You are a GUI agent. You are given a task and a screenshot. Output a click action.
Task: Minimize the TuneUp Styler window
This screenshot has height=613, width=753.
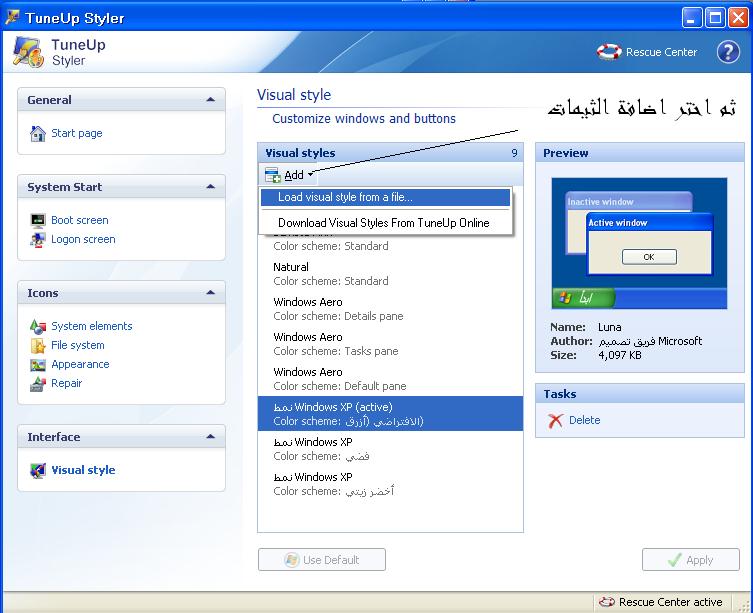click(x=692, y=18)
